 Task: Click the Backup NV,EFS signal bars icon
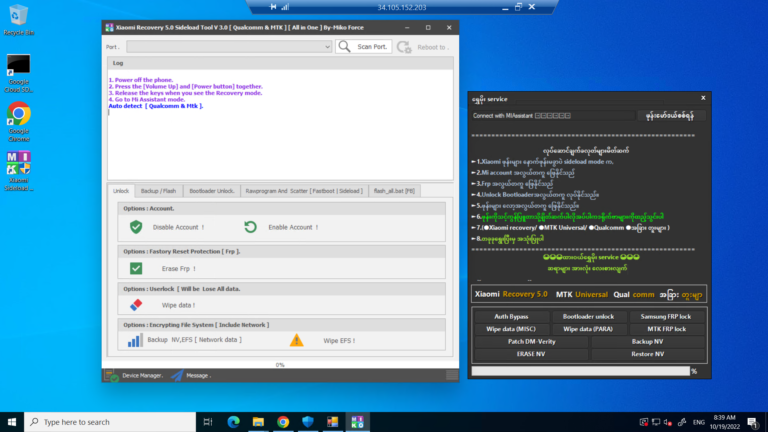pyautogui.click(x=134, y=340)
